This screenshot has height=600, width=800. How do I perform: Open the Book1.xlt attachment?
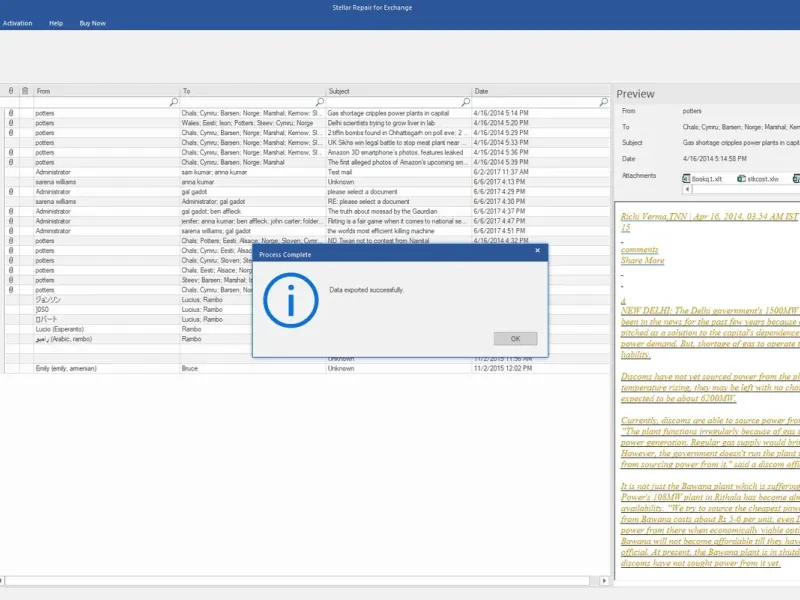(x=702, y=179)
